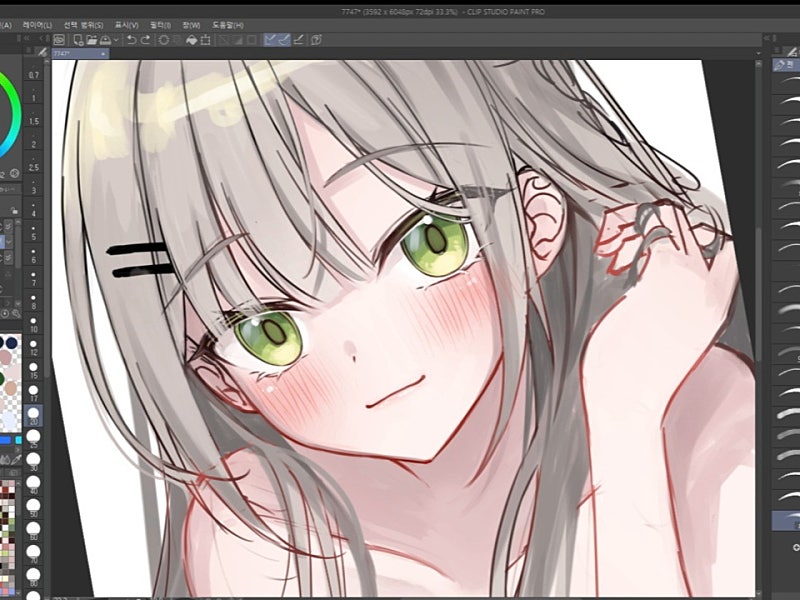Select the highlighted brush preset at right panel bottom

click(x=786, y=522)
